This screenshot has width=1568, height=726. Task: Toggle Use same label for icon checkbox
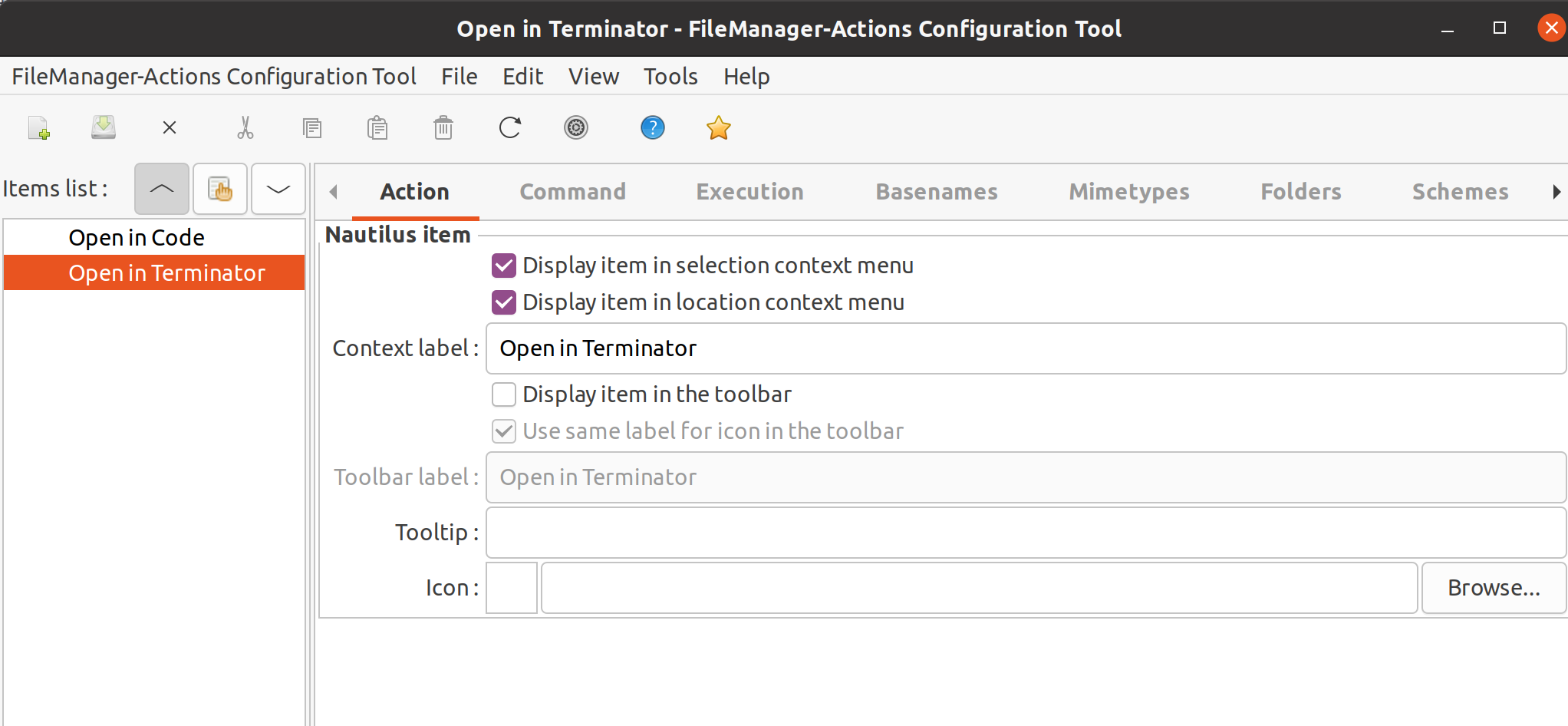[x=504, y=431]
